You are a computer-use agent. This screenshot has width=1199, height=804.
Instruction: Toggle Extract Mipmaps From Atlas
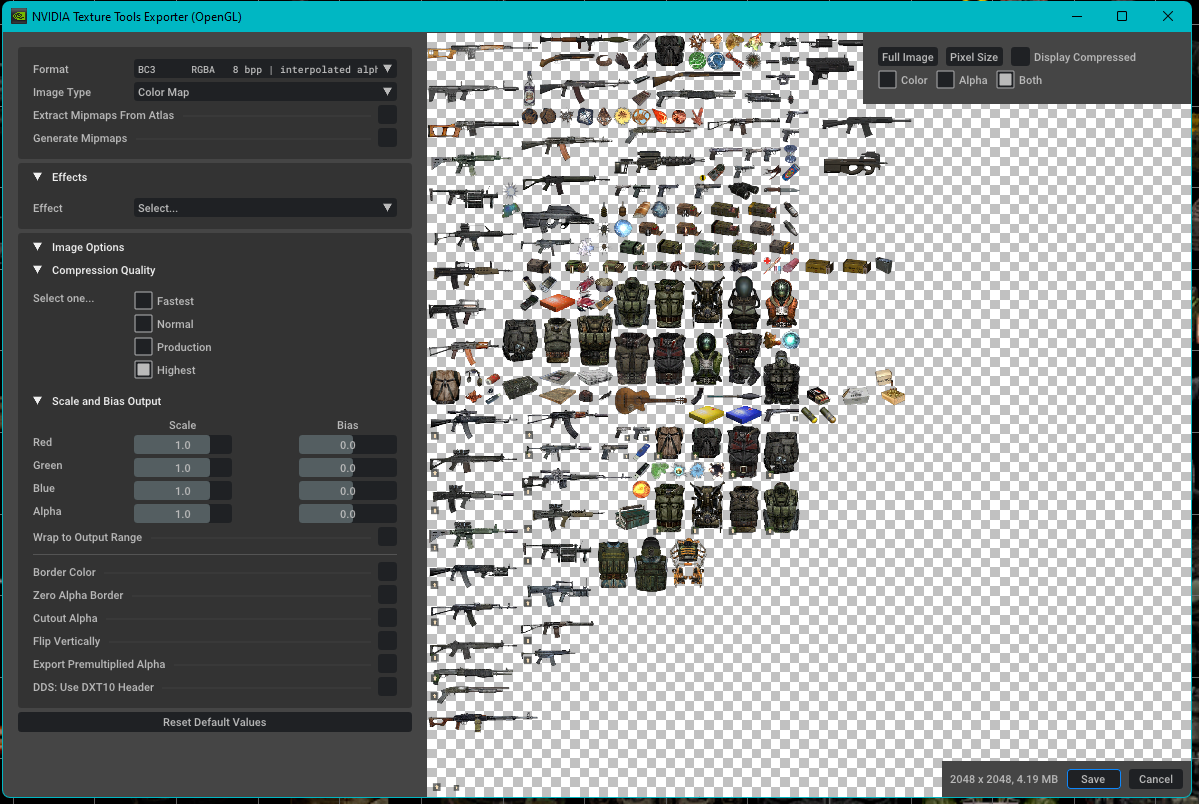click(387, 115)
